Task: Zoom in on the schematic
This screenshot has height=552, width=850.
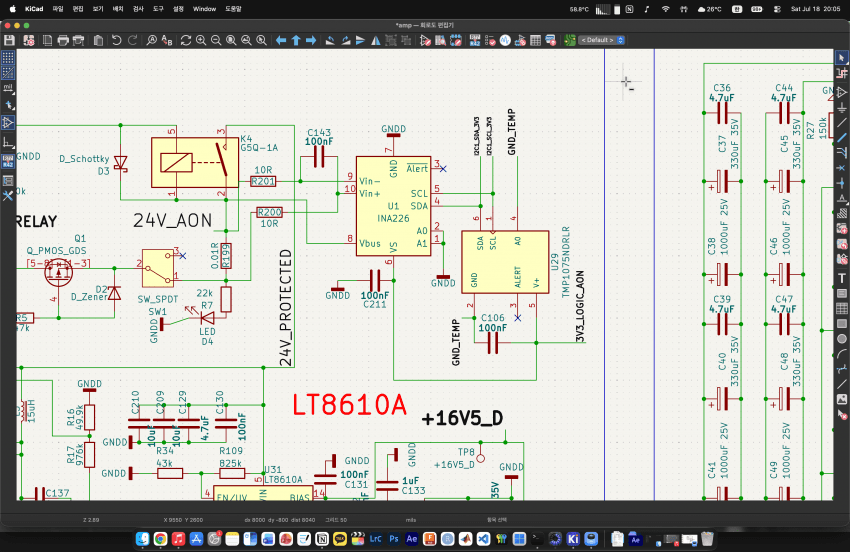Action: 201,40
